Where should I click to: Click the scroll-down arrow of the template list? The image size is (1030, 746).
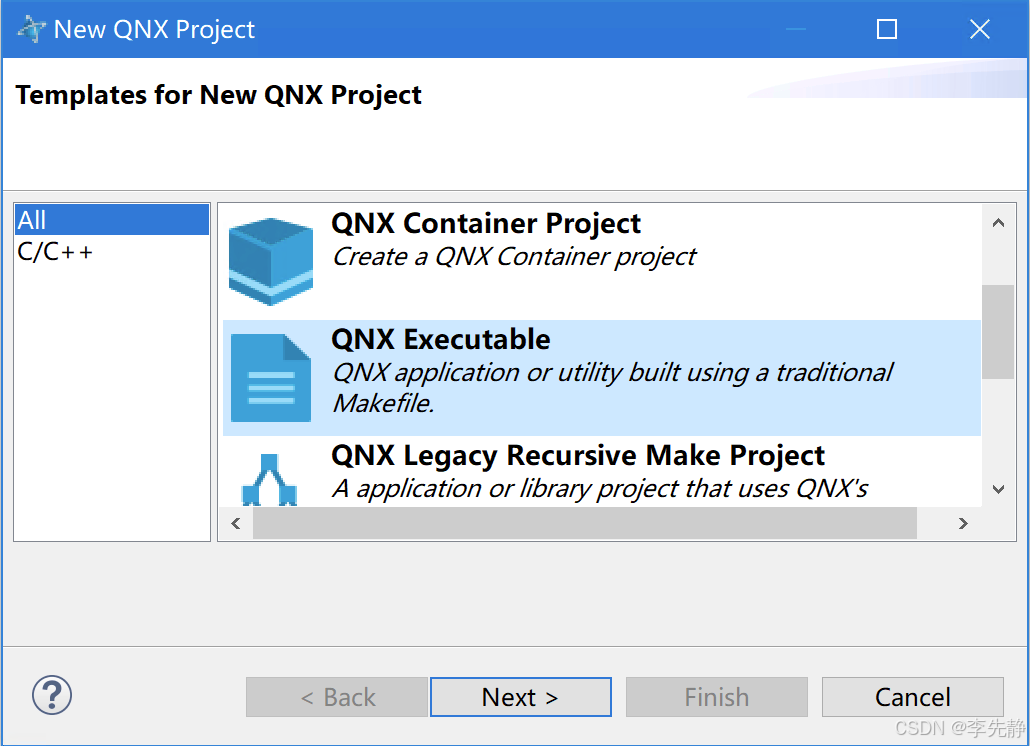click(998, 489)
